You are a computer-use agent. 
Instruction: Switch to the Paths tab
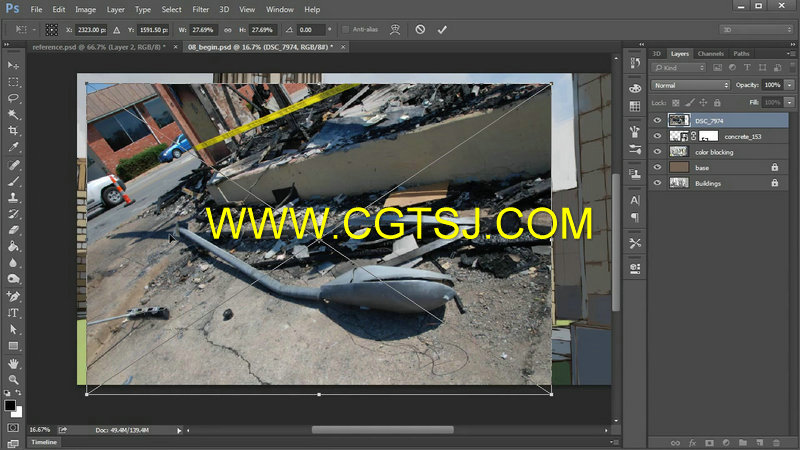741,54
